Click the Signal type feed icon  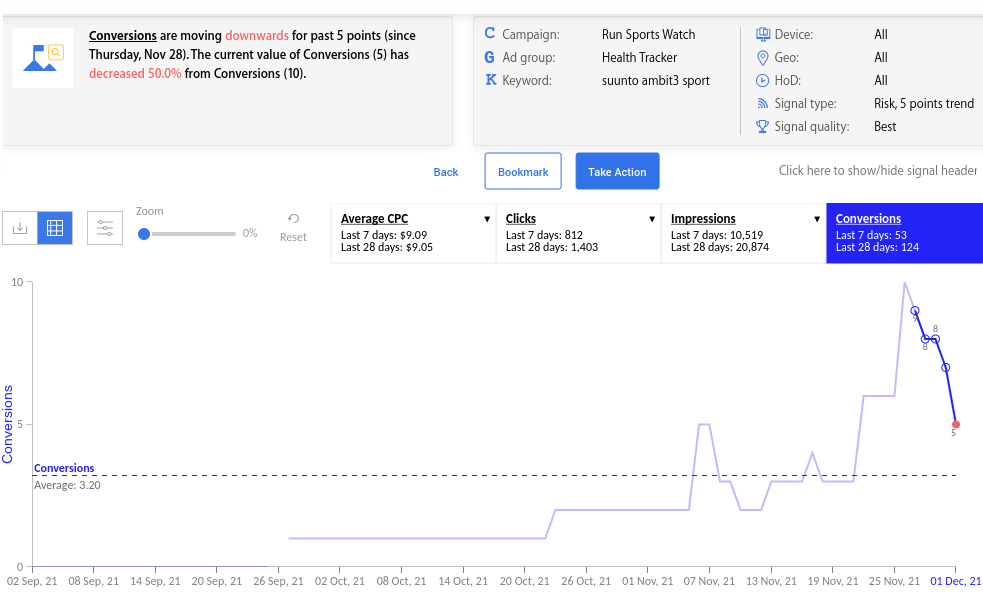pyautogui.click(x=763, y=103)
